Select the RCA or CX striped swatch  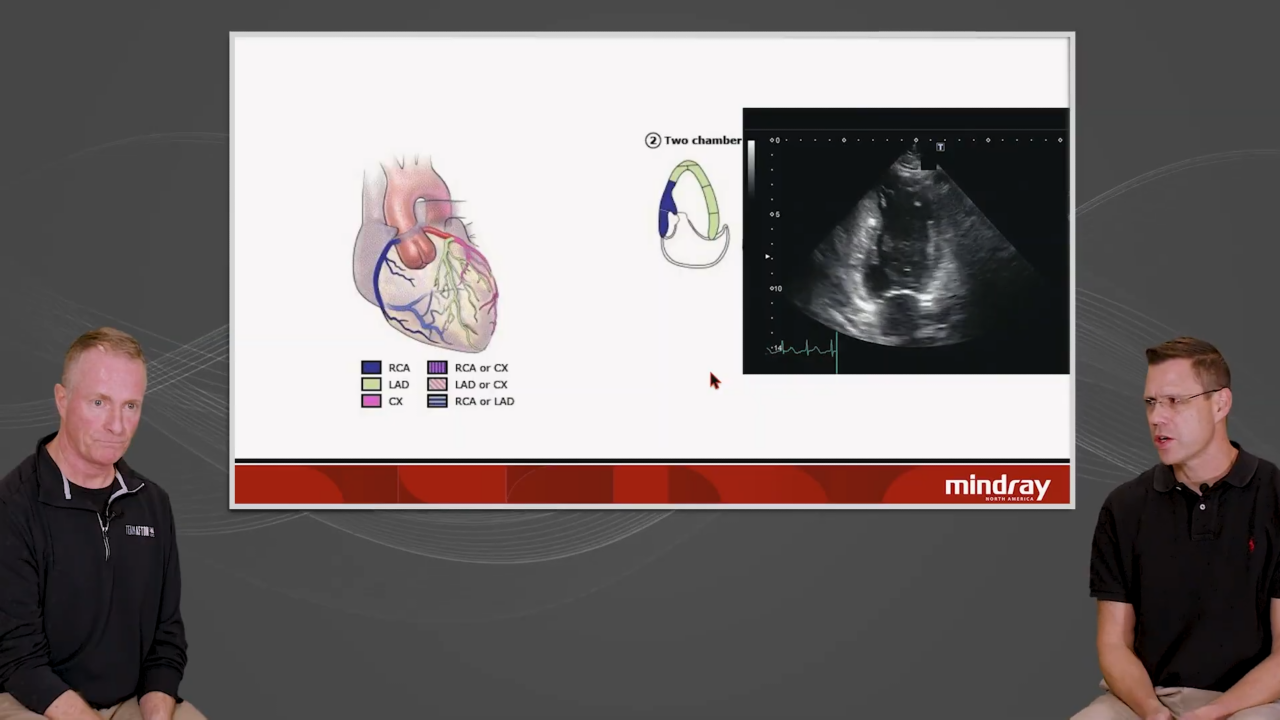click(x=437, y=368)
